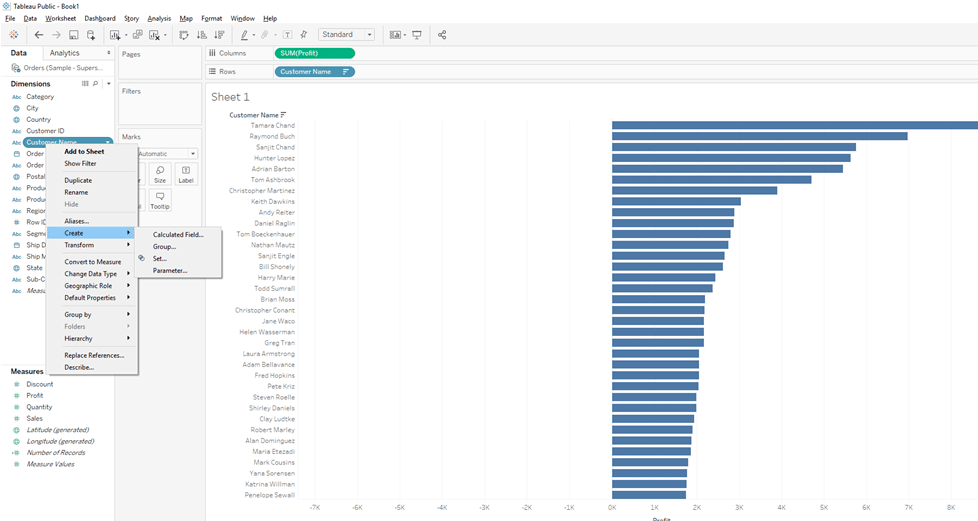Image resolution: width=978 pixels, height=521 pixels.
Task: Click the New Worksheet toolbar icon
Action: click(x=115, y=35)
